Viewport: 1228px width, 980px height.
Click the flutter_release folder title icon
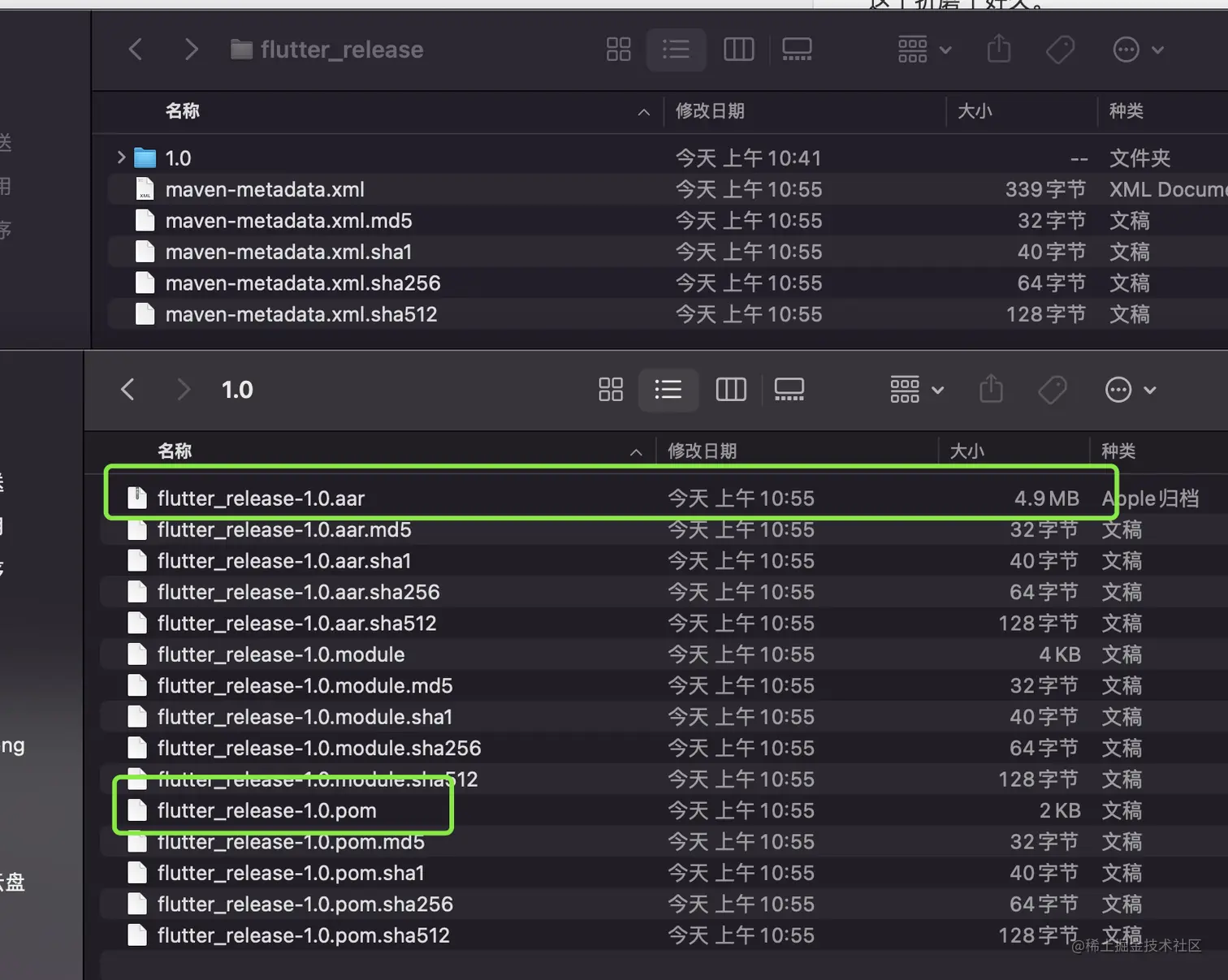point(241,50)
